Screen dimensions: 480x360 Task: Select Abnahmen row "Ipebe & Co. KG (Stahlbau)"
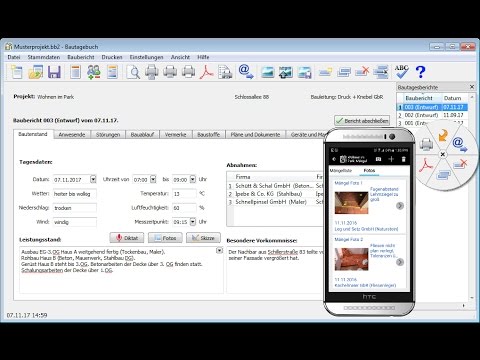click(275, 194)
